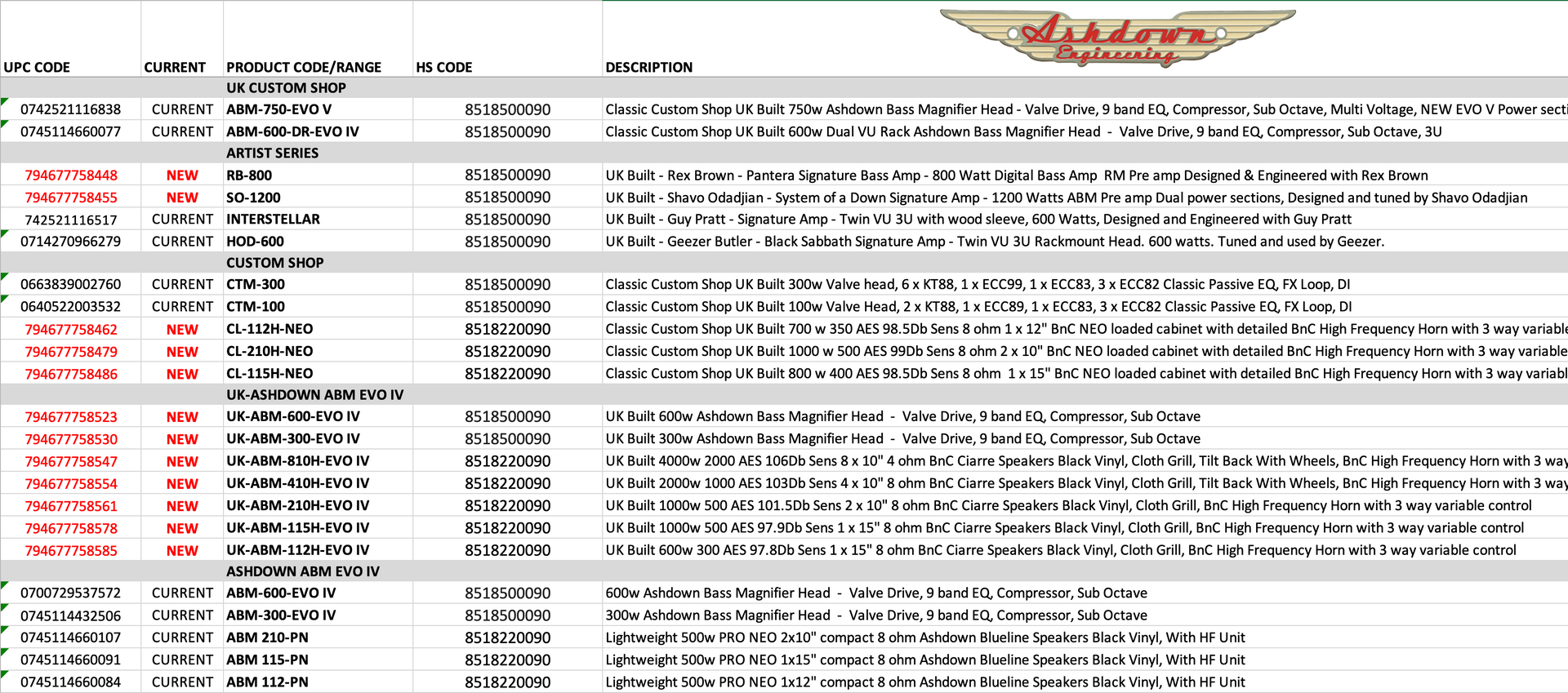
Task: Click the CUSTOM SHOP section heading
Action: click(x=275, y=263)
